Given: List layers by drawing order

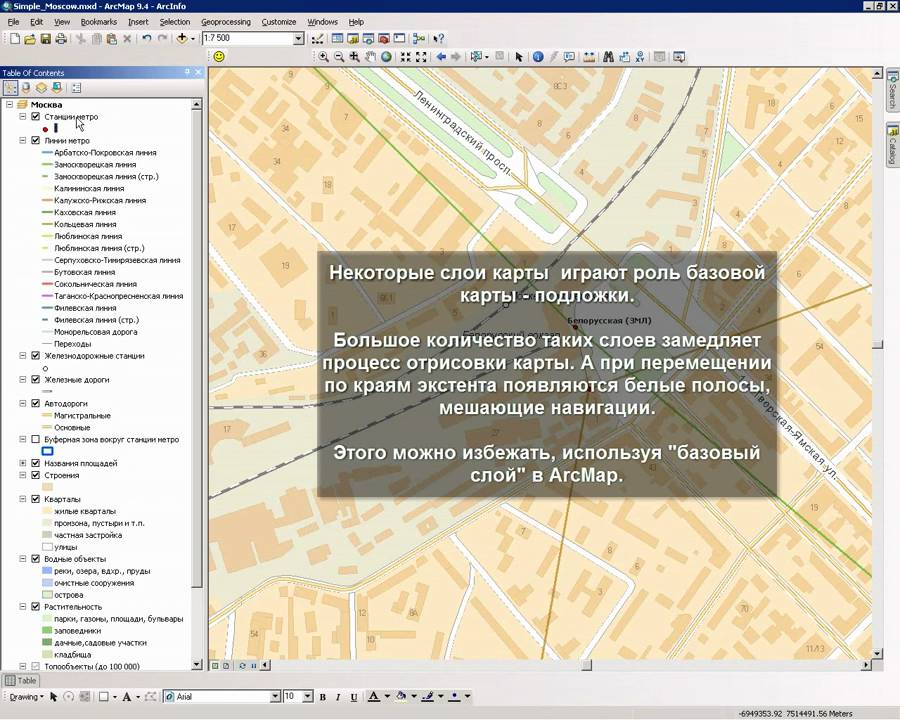Looking at the screenshot, I should 10,88.
